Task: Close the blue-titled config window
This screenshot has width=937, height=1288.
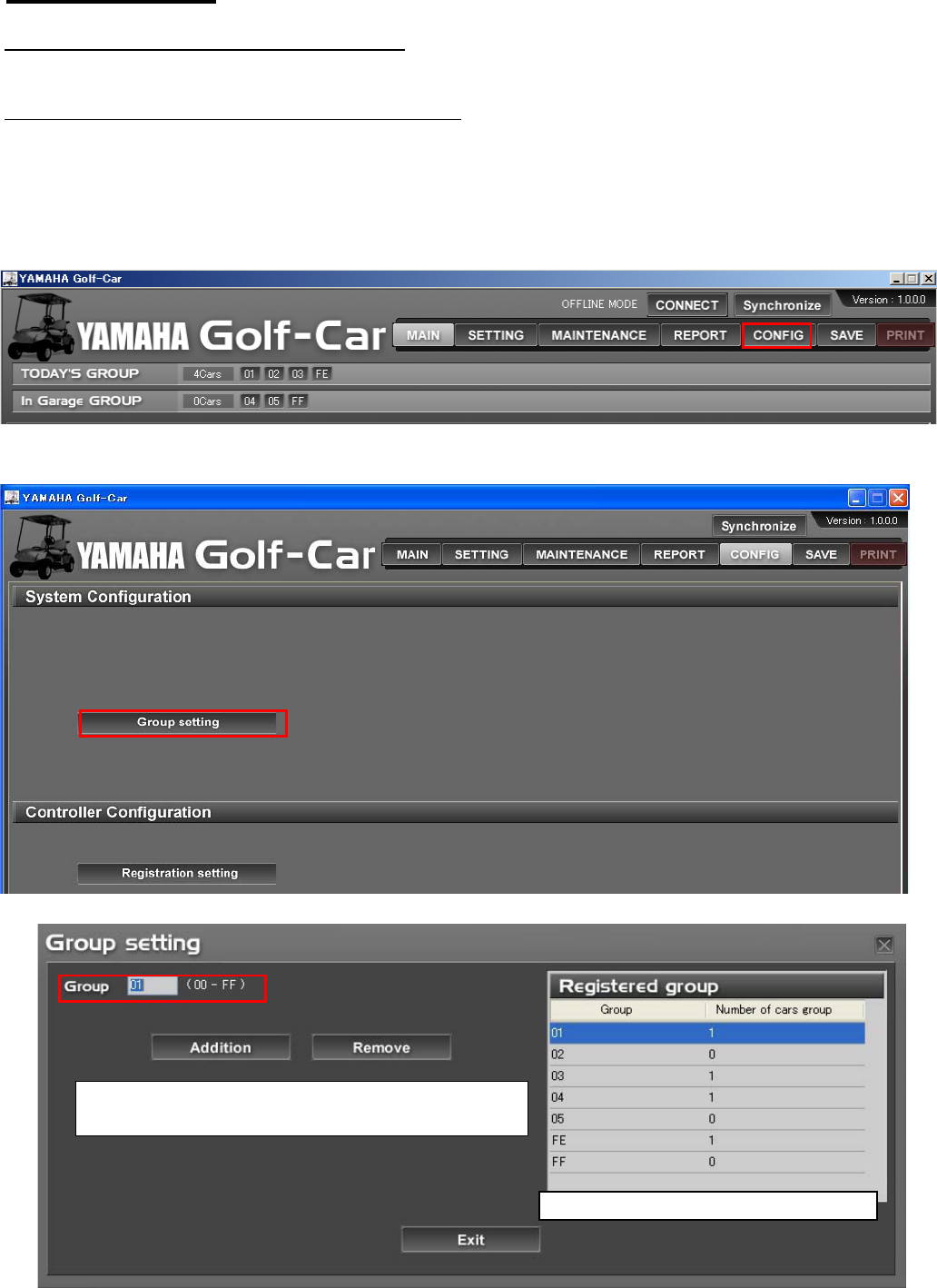Action: [x=898, y=498]
